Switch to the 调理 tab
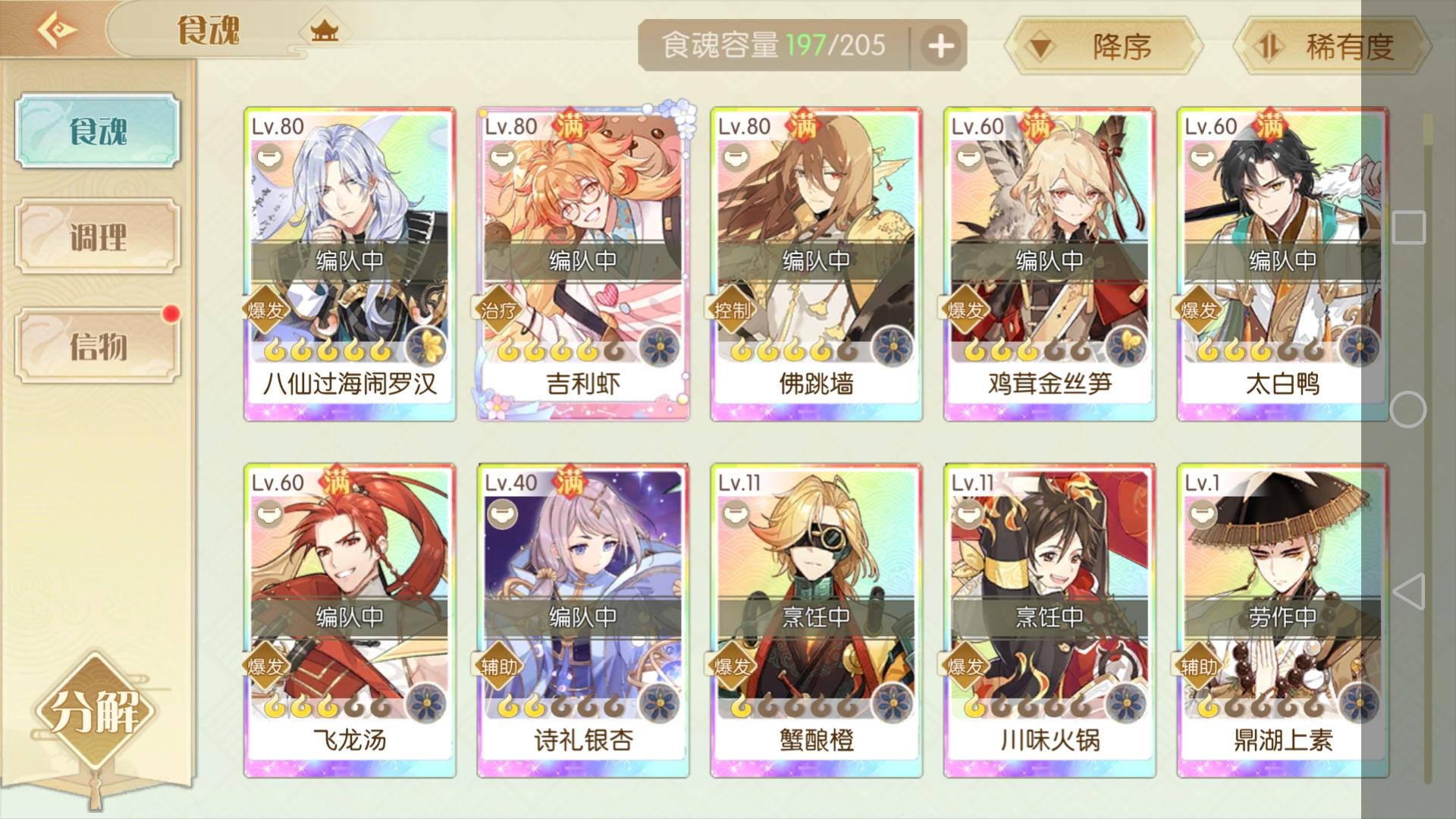1456x819 pixels. pyautogui.click(x=98, y=237)
